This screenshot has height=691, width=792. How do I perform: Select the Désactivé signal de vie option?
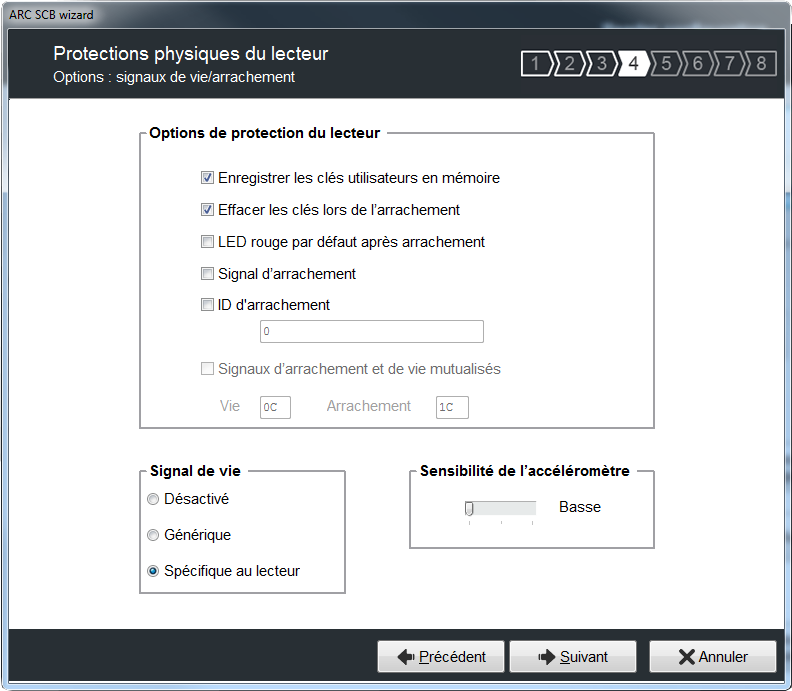coord(153,499)
